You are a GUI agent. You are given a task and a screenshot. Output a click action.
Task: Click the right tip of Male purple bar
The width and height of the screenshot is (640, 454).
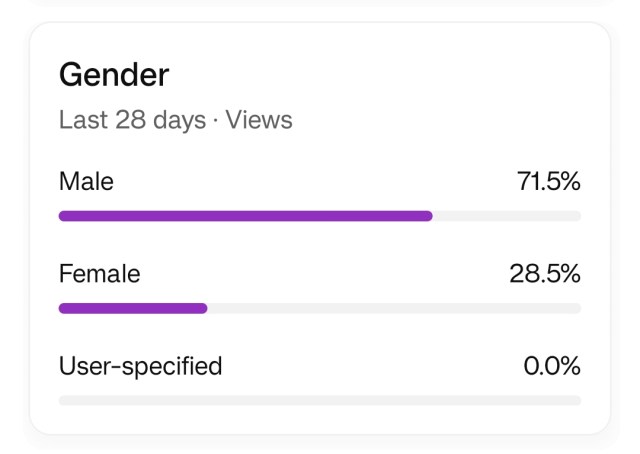(428, 215)
